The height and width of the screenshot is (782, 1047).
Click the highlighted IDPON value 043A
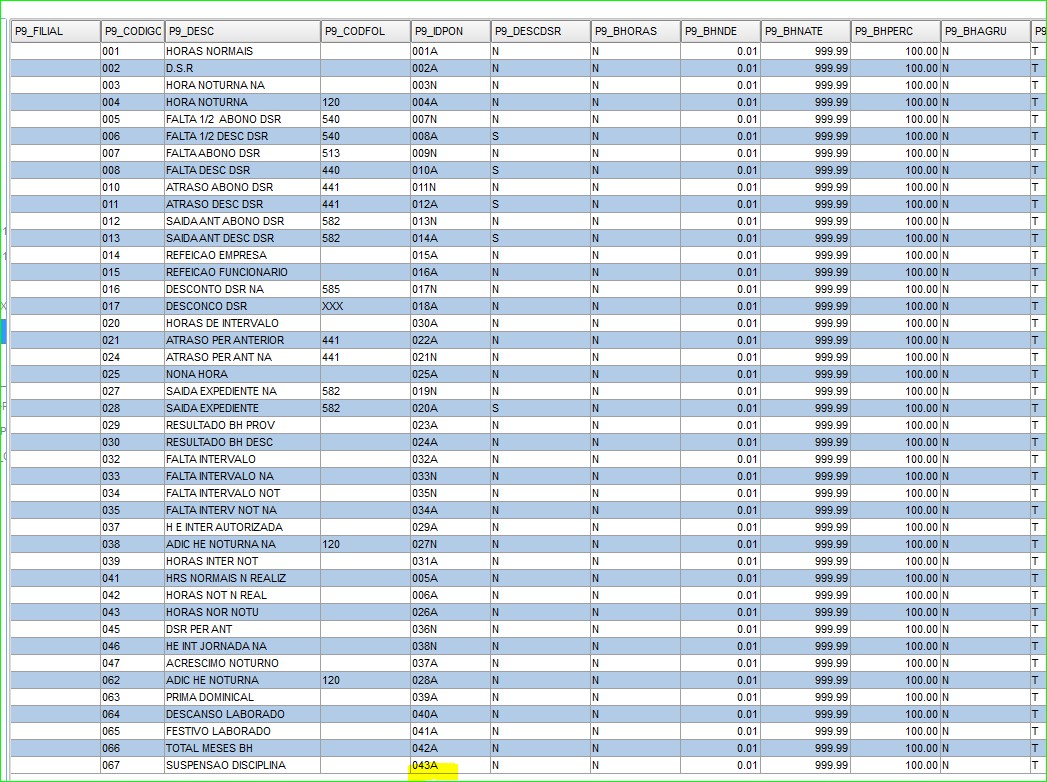coord(450,766)
